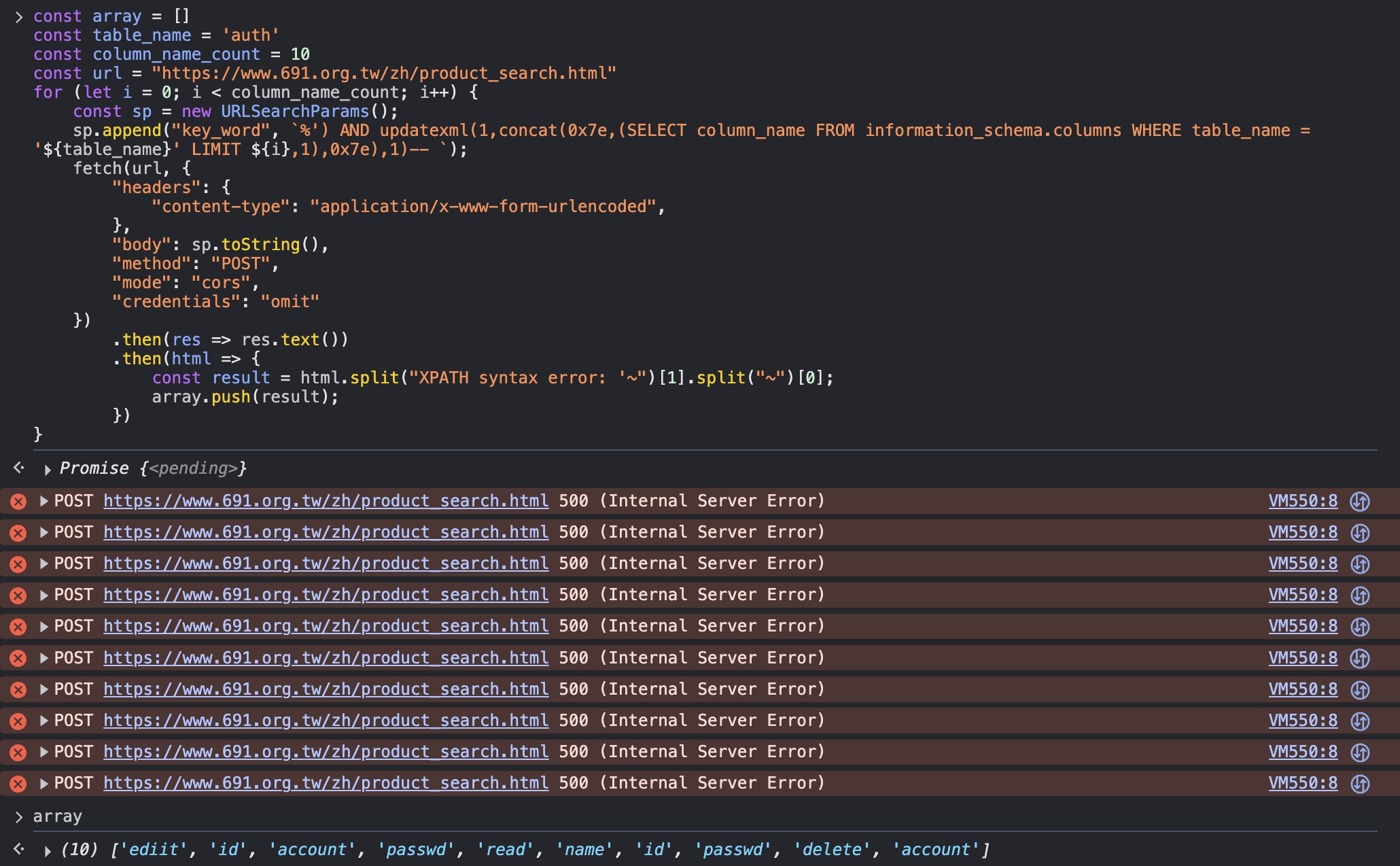Click the network request icon on the last POST error row
The image size is (1400, 866).
tap(1360, 784)
